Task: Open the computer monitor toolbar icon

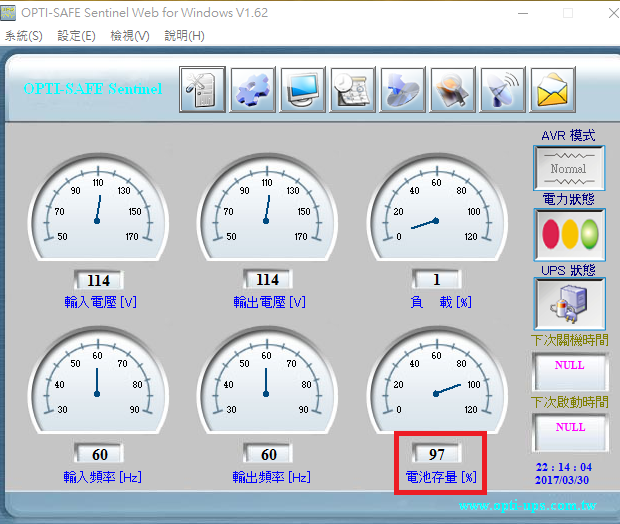Action: [x=302, y=89]
